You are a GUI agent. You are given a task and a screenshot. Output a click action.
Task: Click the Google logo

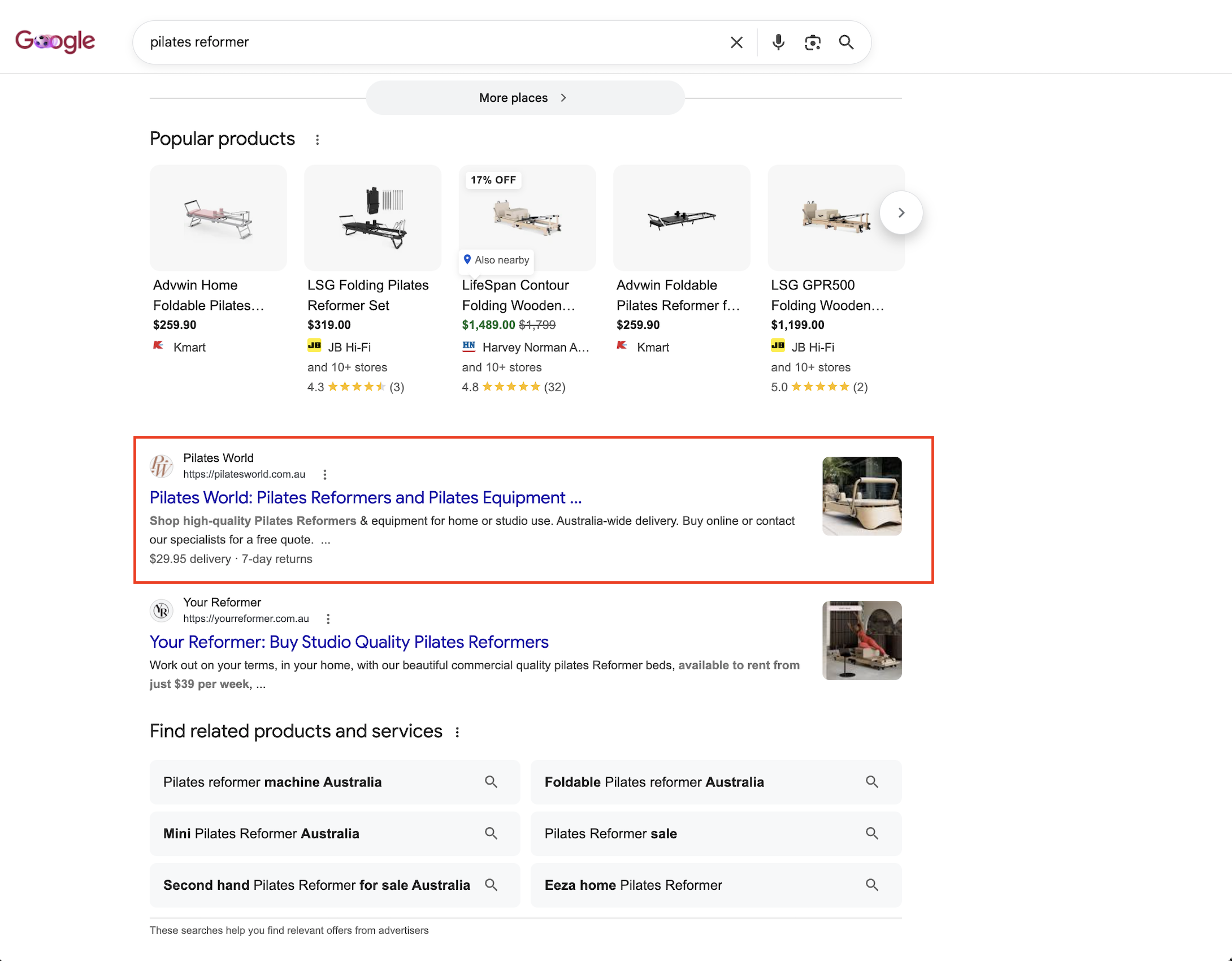pos(55,41)
